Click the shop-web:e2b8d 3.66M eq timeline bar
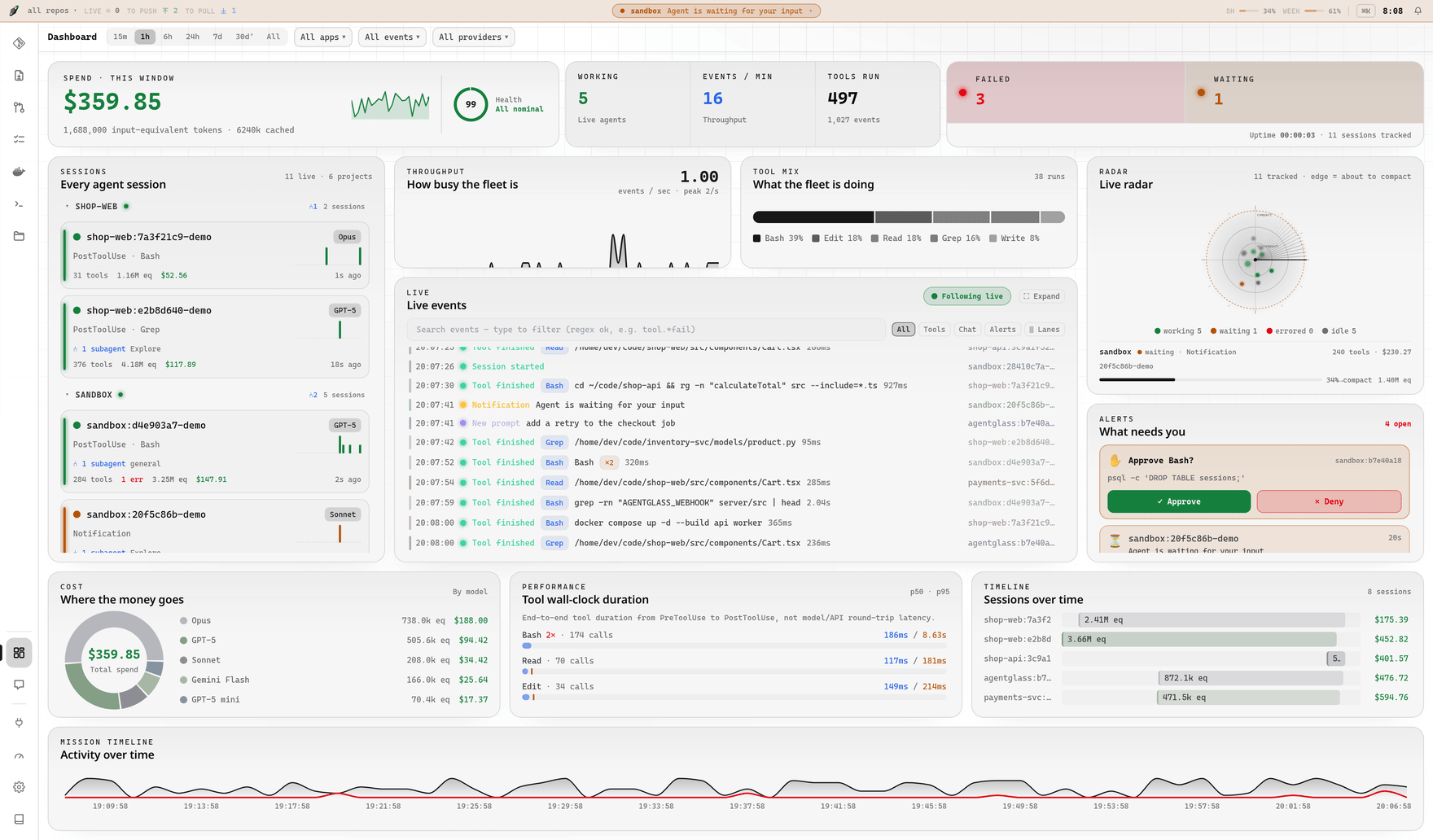Screen dimensions: 1433x840 pyautogui.click(x=1199, y=639)
